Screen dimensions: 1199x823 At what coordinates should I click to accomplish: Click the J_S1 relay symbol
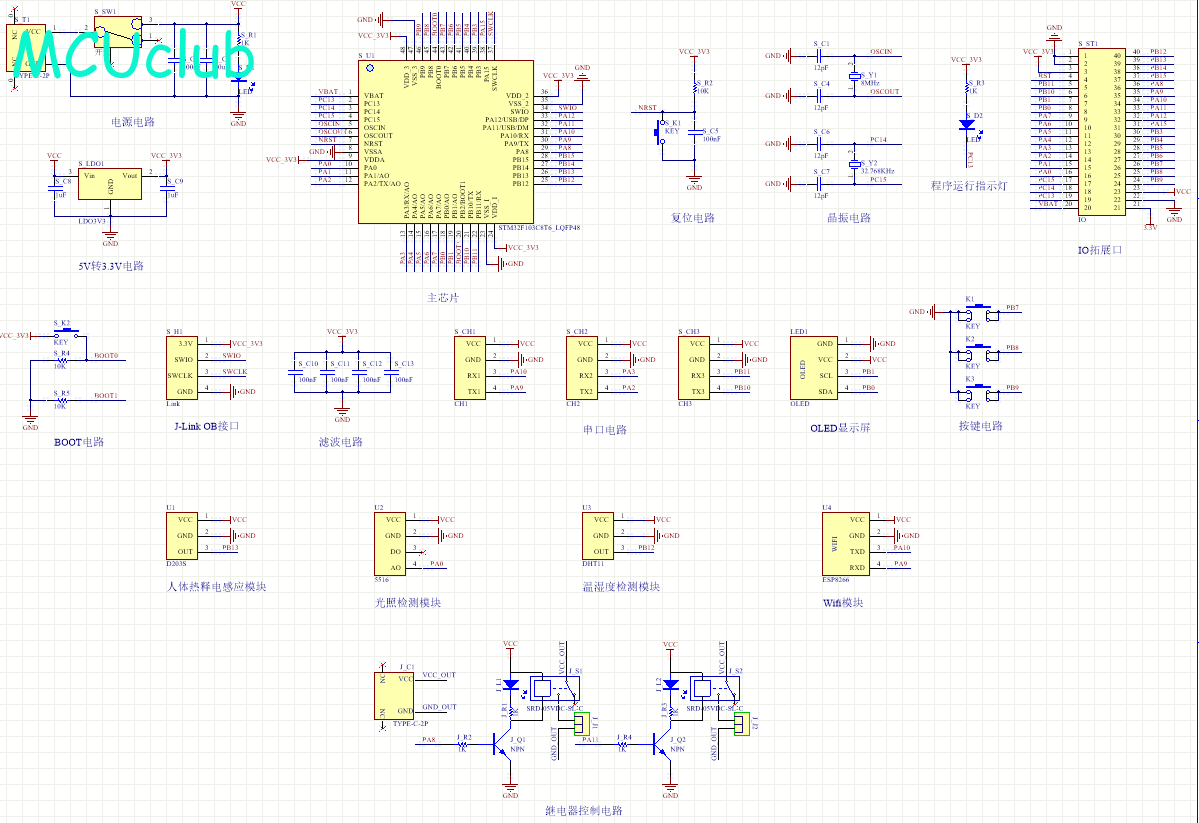pyautogui.click(x=556, y=688)
